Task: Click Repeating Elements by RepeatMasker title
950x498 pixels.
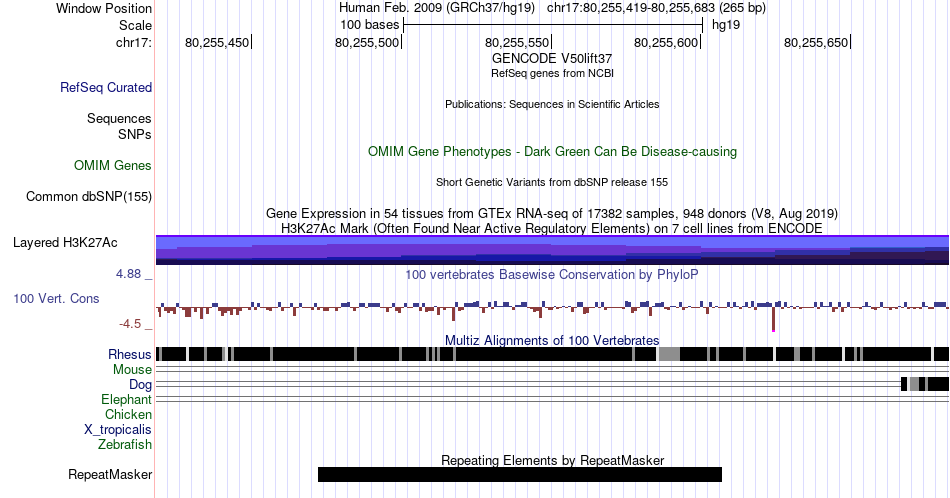Action: click(x=552, y=460)
